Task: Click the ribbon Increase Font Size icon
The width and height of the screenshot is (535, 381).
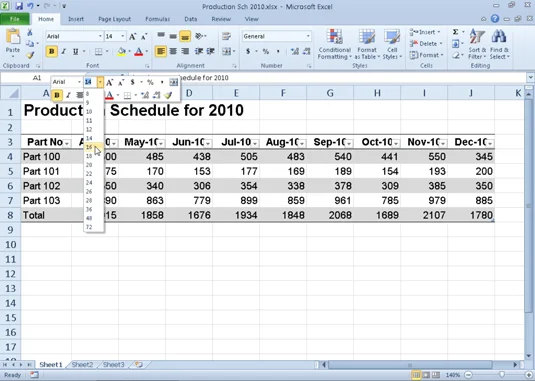Action: [132, 36]
